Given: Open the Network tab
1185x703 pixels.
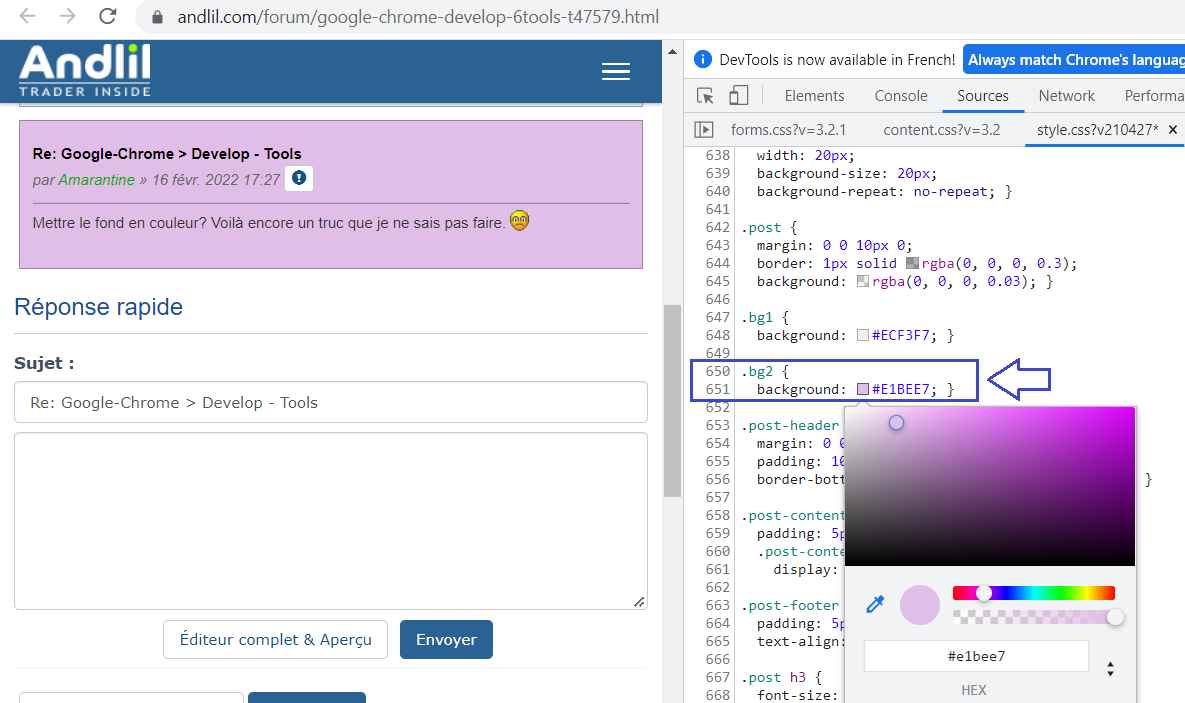Looking at the screenshot, I should (x=1066, y=96).
